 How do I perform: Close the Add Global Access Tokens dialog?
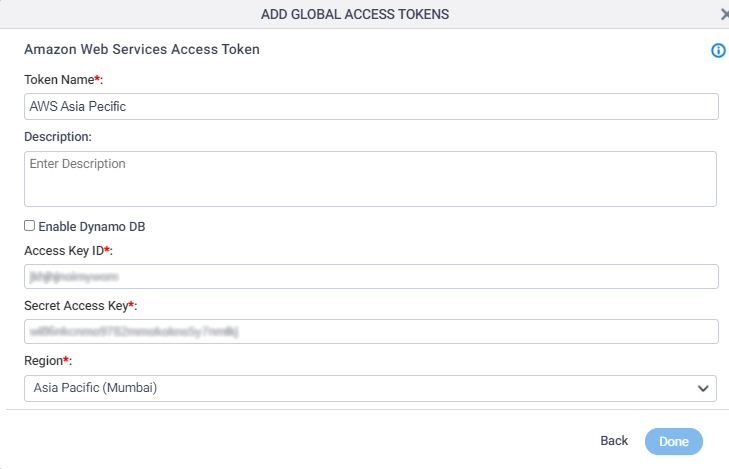[725, 15]
